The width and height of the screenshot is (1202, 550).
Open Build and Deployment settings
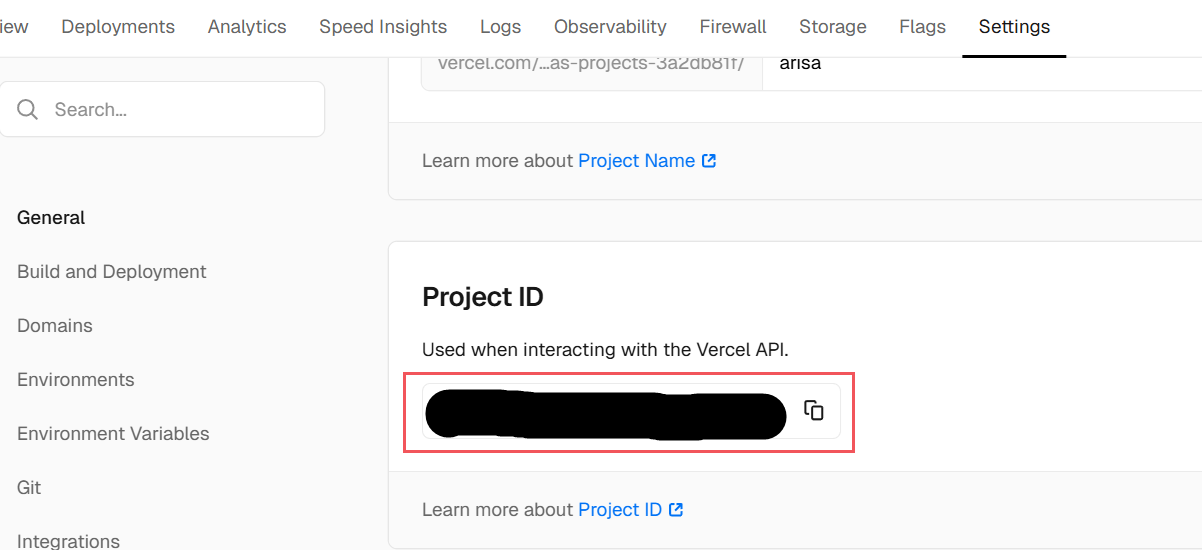click(x=112, y=272)
